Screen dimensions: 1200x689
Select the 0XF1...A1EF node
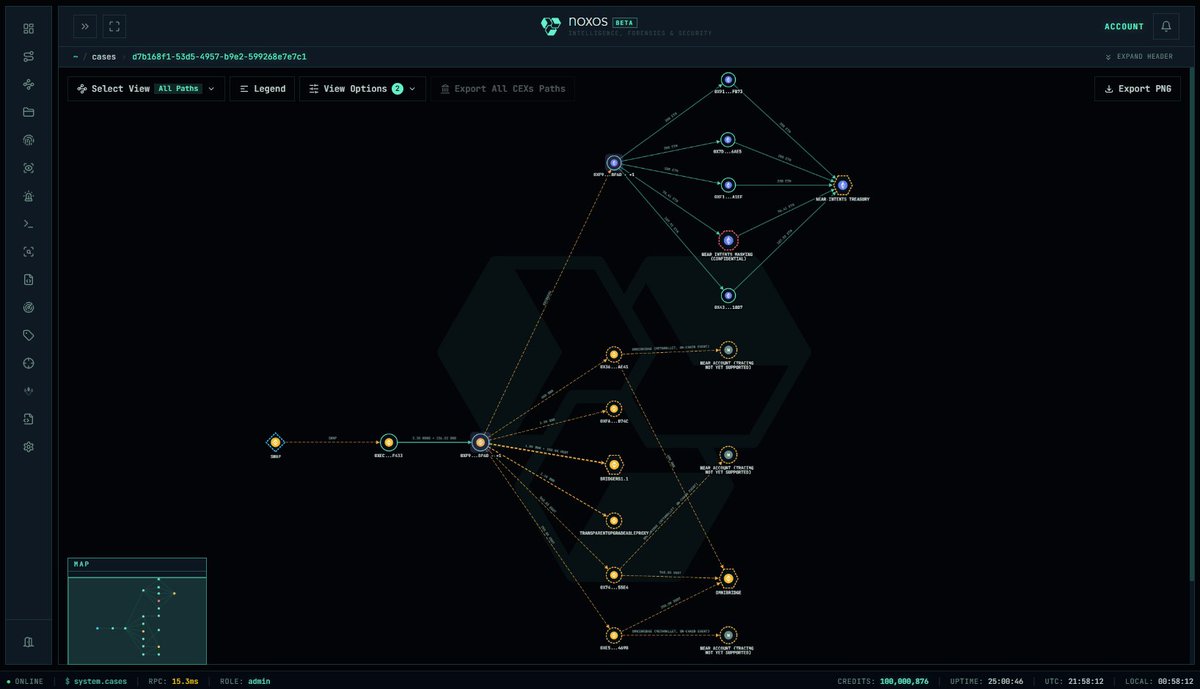tap(728, 185)
